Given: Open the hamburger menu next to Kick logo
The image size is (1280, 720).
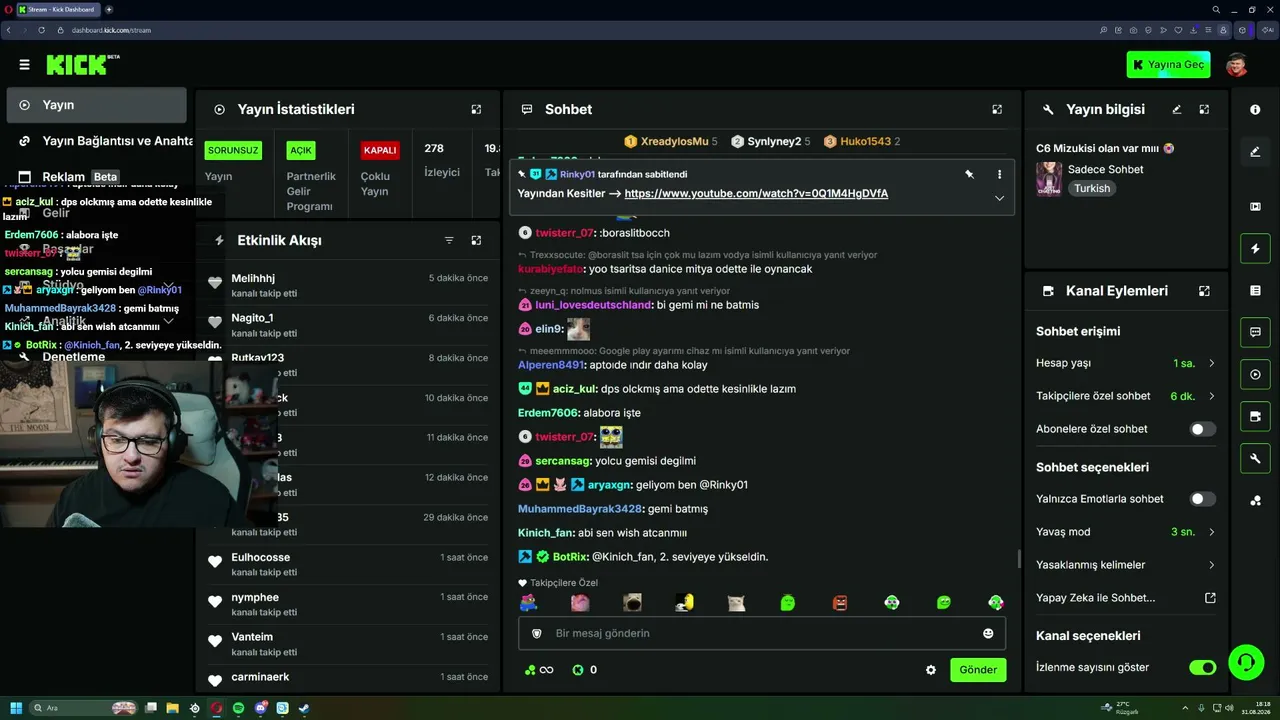Looking at the screenshot, I should 24,65.
